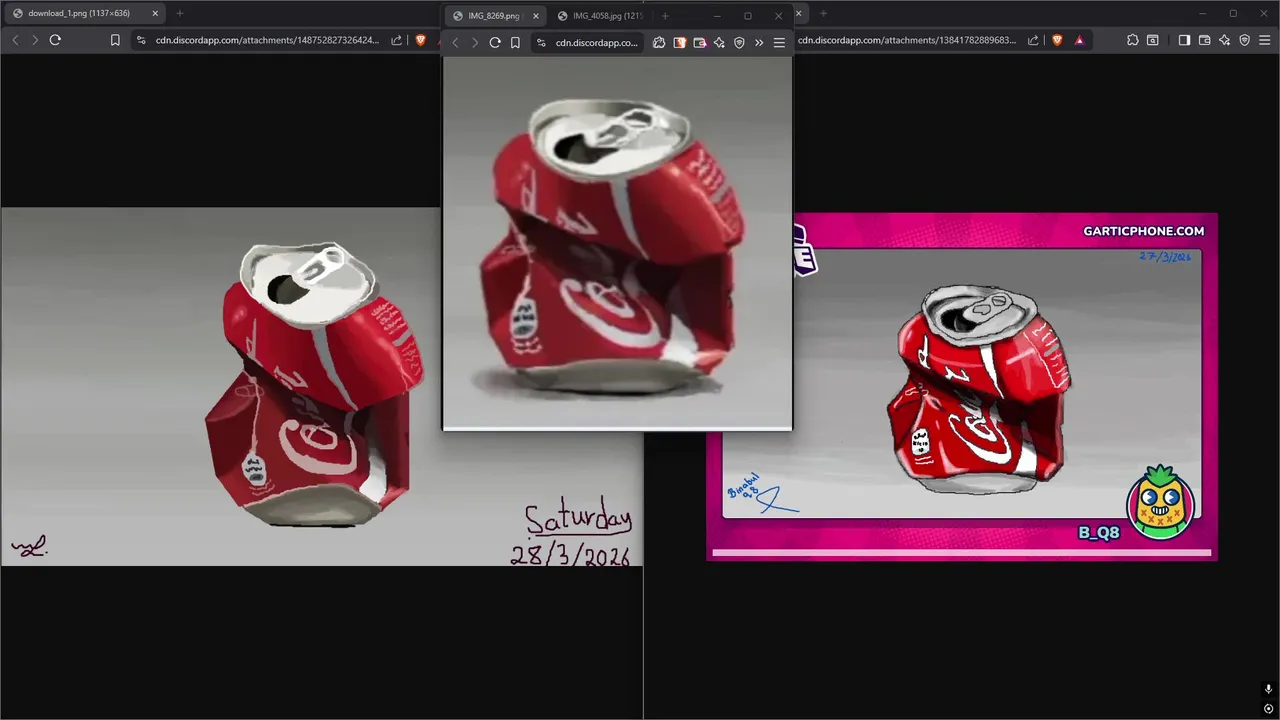Expand the hidden toolbar items chevron in IMG_8269 window
1280x720 pixels.
759,43
